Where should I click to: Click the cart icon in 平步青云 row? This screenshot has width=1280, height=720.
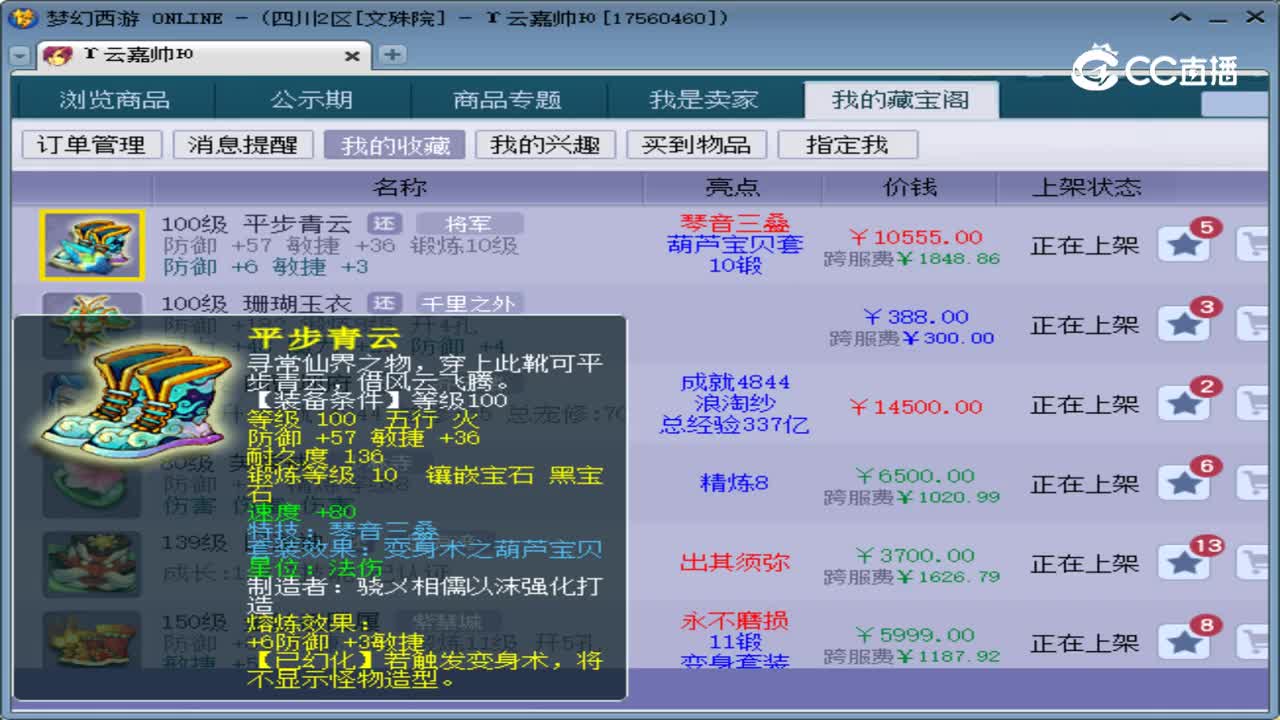pyautogui.click(x=1254, y=245)
